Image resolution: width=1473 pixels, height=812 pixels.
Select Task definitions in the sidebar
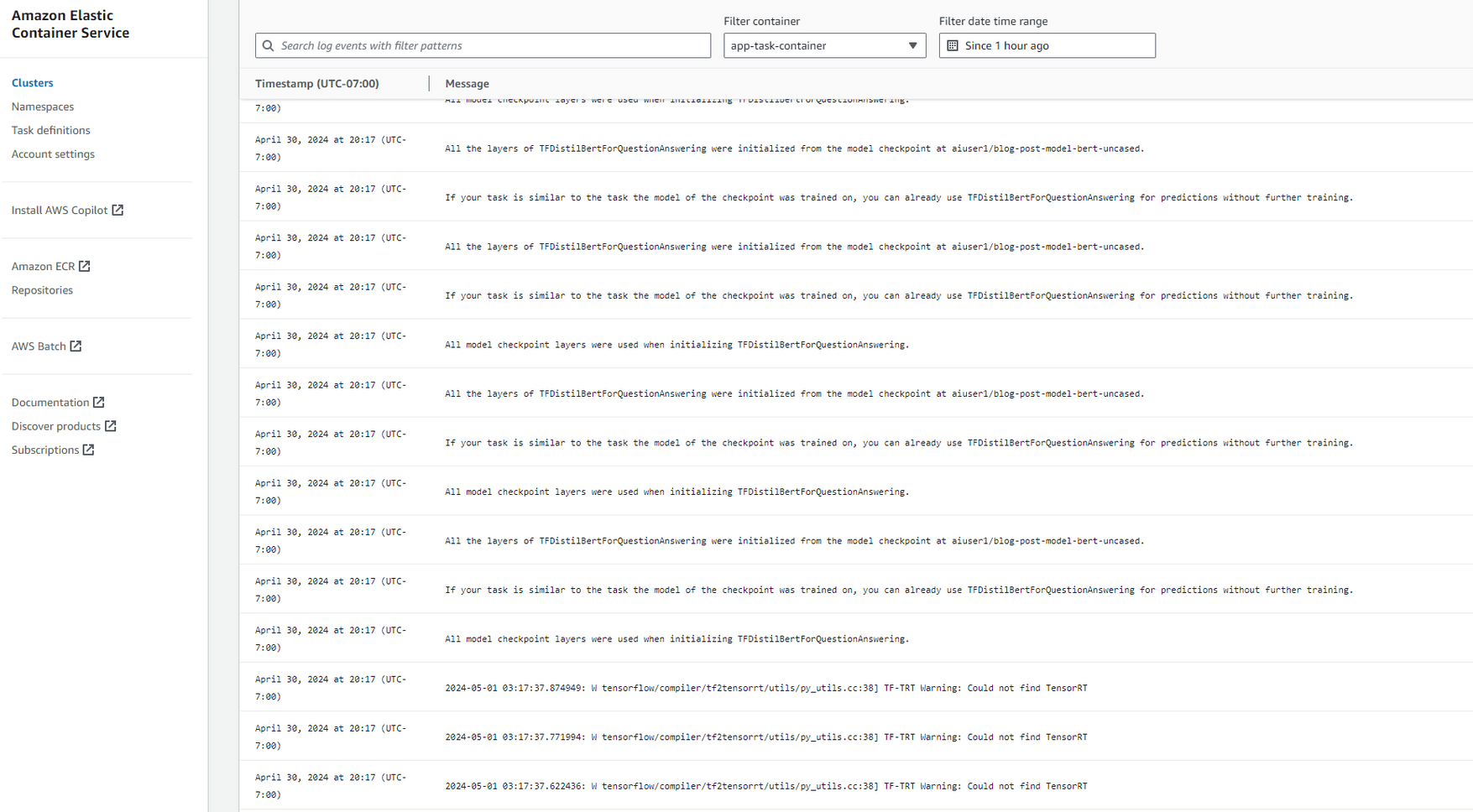[x=50, y=130]
